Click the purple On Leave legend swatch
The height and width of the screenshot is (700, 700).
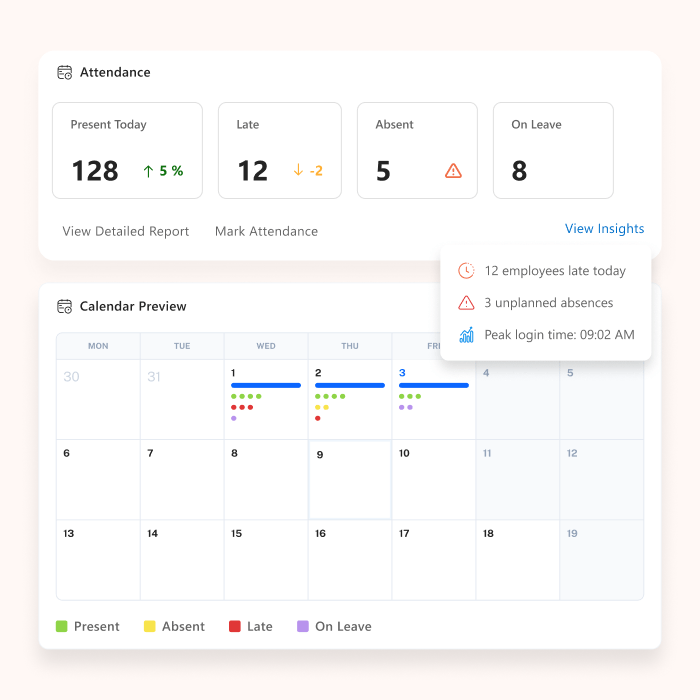coord(302,627)
